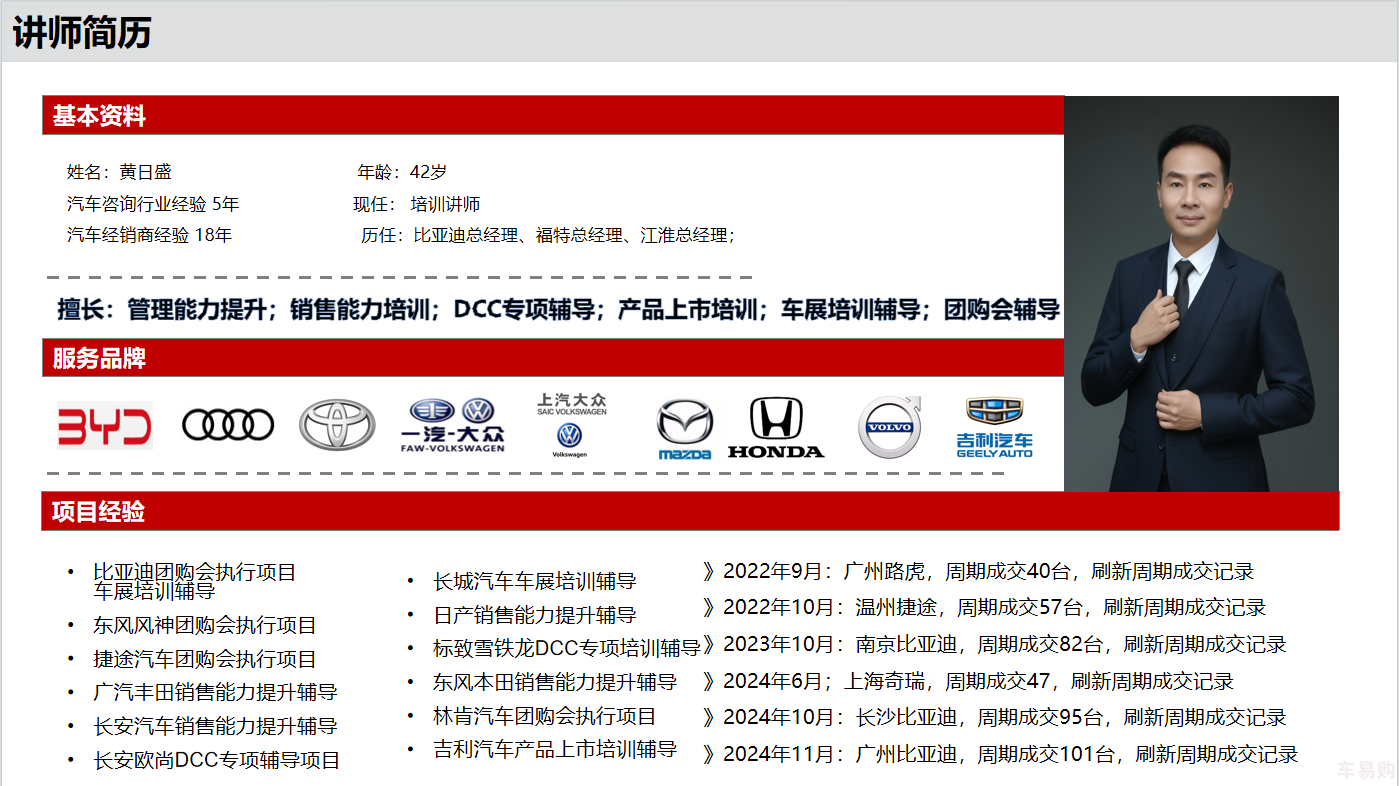The height and width of the screenshot is (786, 1399).
Task: Click the Honda logo
Action: [776, 427]
